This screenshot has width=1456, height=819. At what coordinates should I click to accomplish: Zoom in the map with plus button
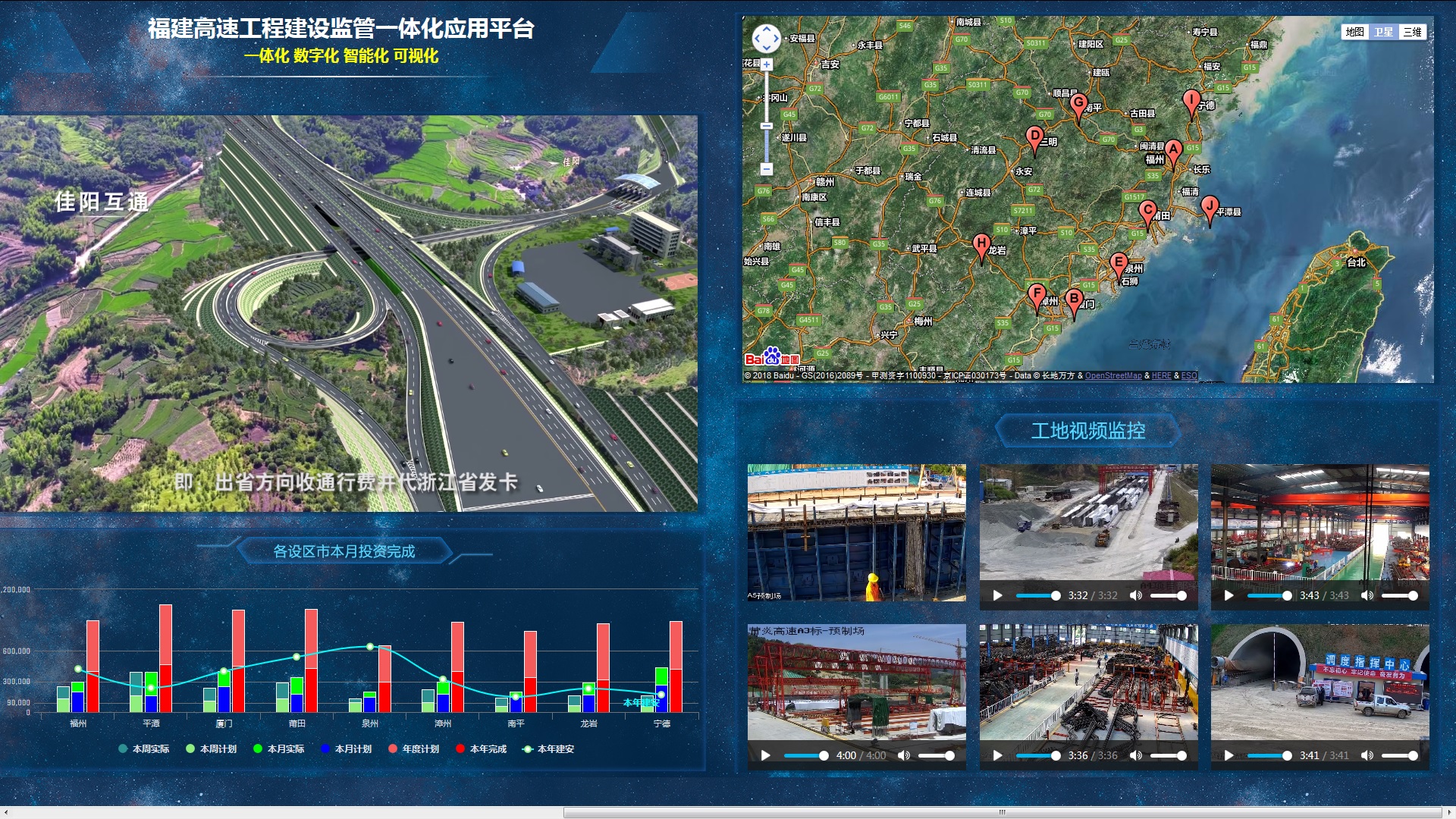click(767, 65)
